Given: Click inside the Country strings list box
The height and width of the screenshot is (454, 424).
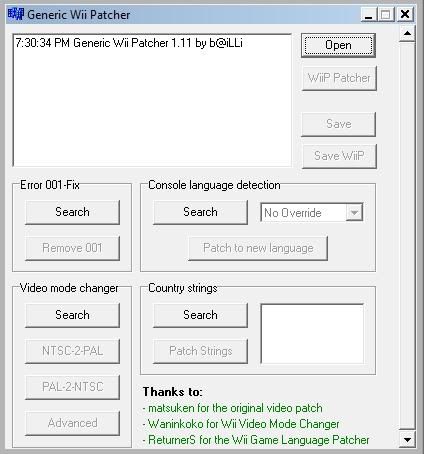Looking at the screenshot, I should coord(312,334).
